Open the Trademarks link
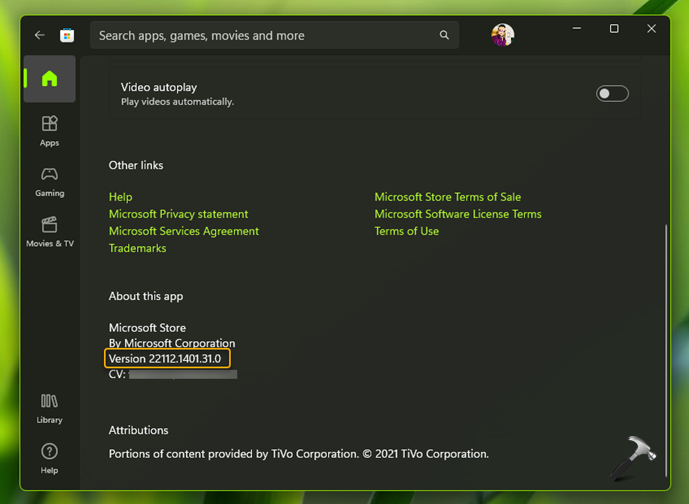The image size is (689, 504). point(138,248)
